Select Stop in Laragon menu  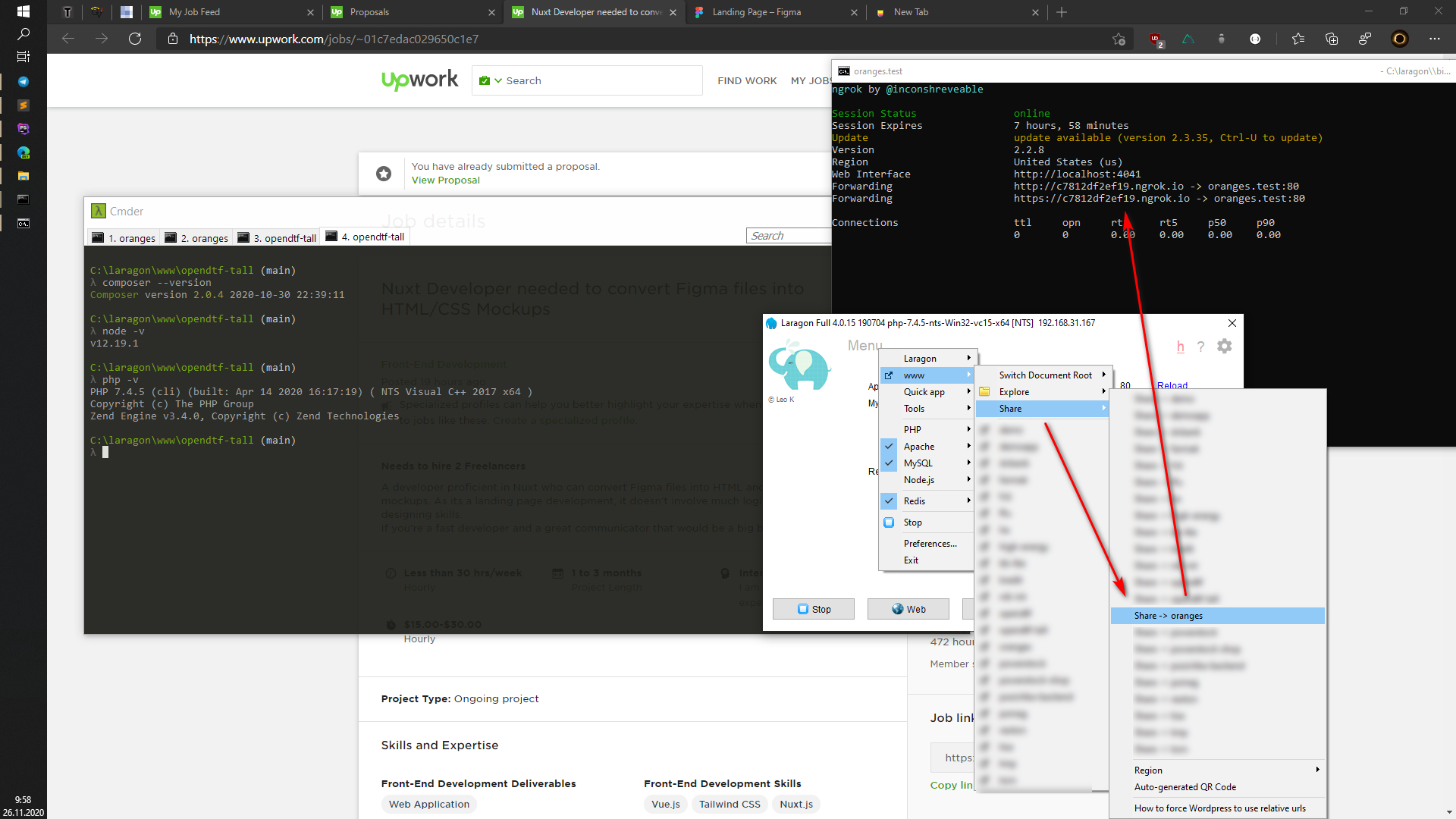click(x=927, y=522)
